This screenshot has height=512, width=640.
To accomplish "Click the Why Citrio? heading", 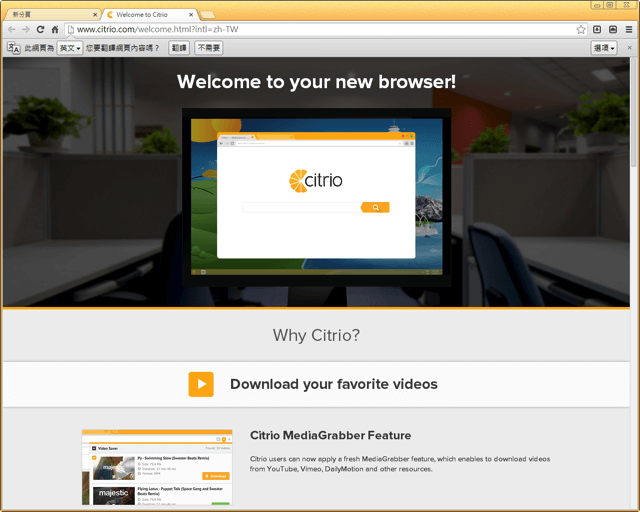I will [316, 335].
